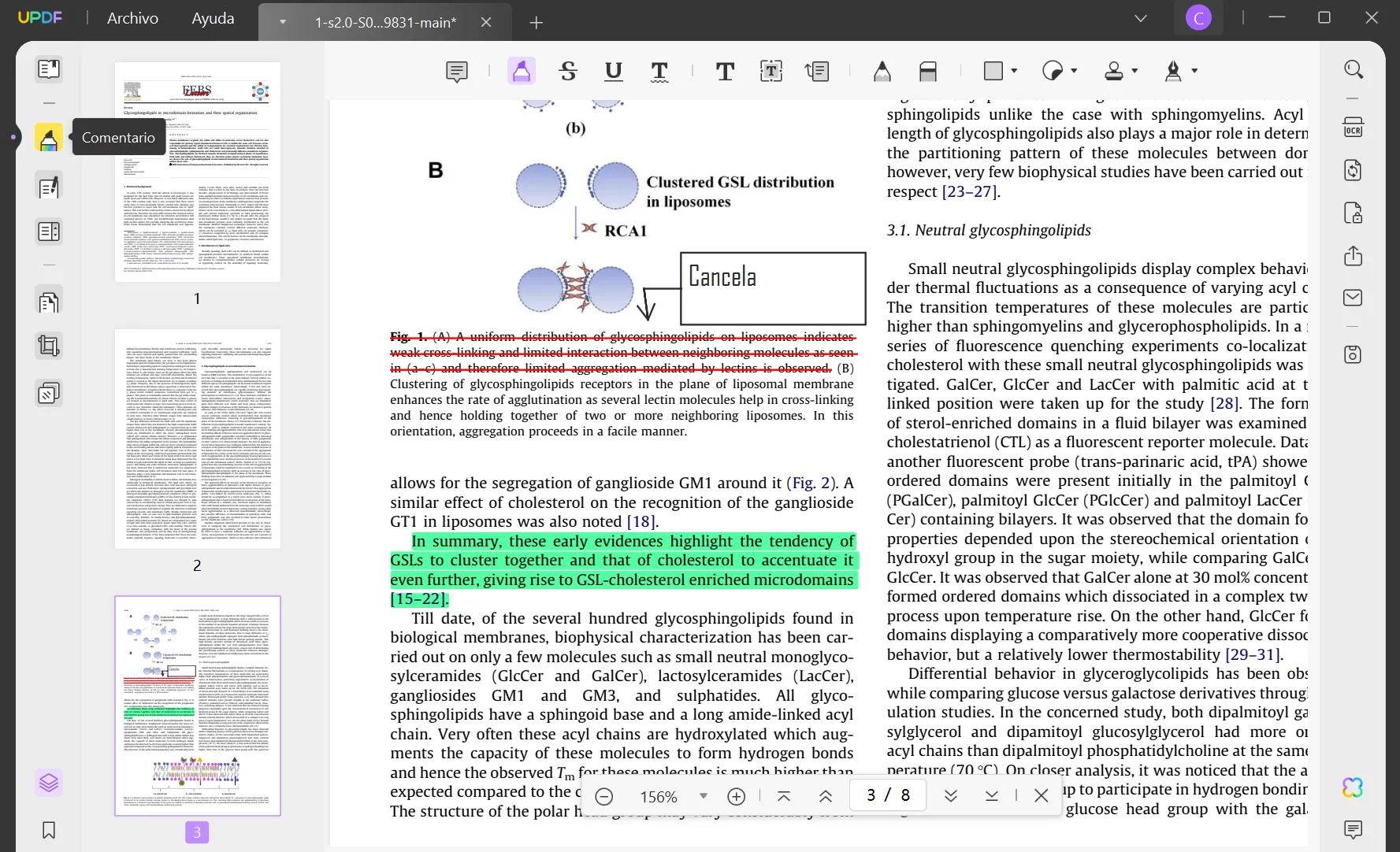Activate the highlight marker tool

point(522,72)
